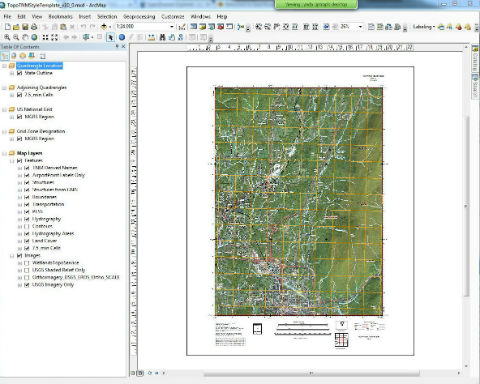Toggle data view button at bottom
This screenshot has width=480, height=384.
(133, 373)
